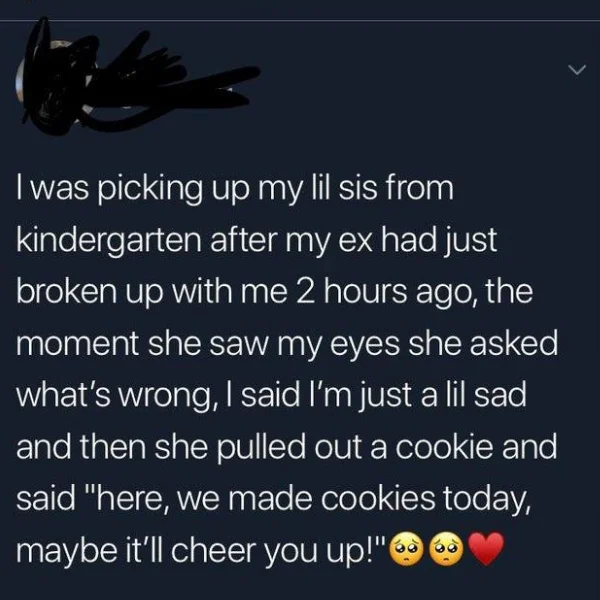Click the text "what's wrong"

pos(118,396)
